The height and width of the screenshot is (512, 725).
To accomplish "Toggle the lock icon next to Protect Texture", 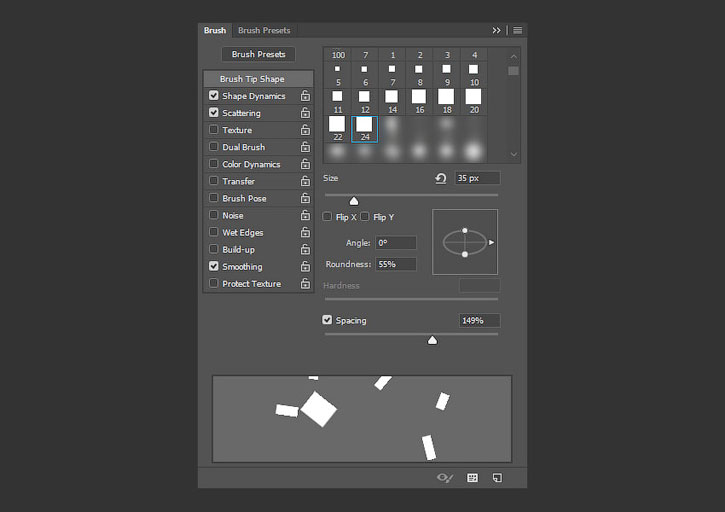I will click(305, 284).
